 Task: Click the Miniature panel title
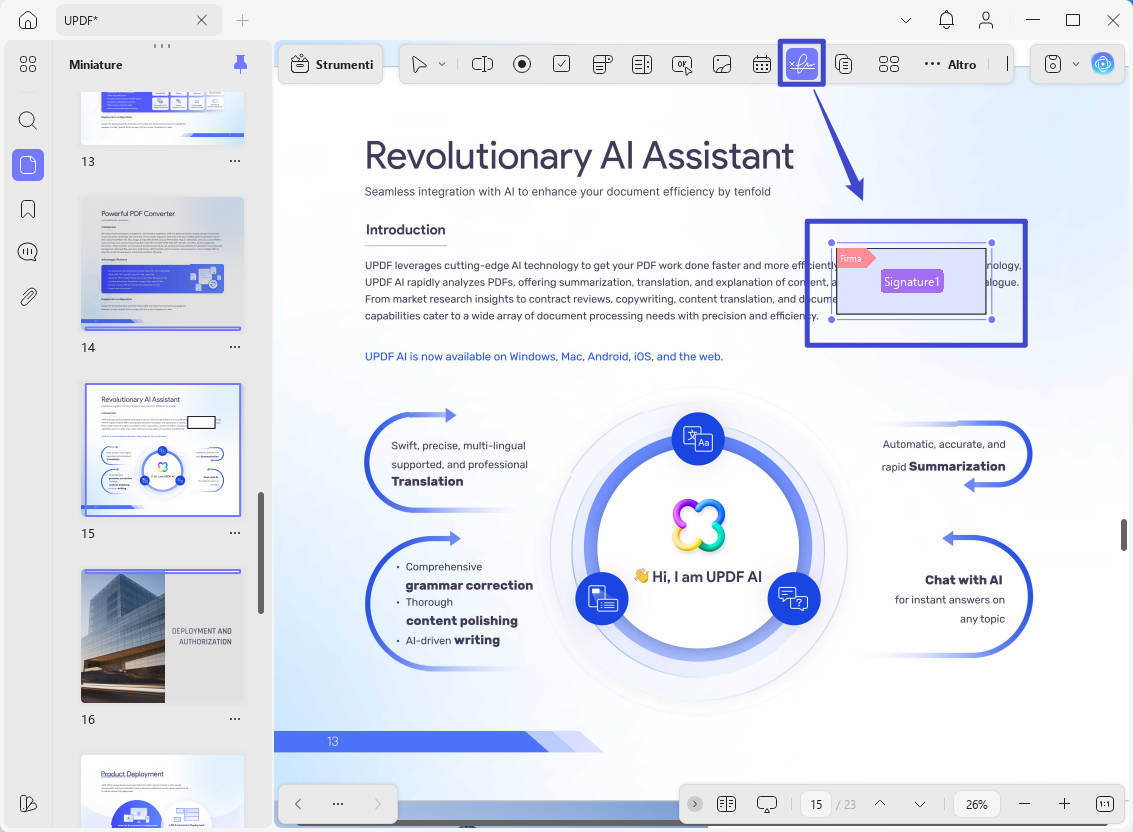[95, 64]
